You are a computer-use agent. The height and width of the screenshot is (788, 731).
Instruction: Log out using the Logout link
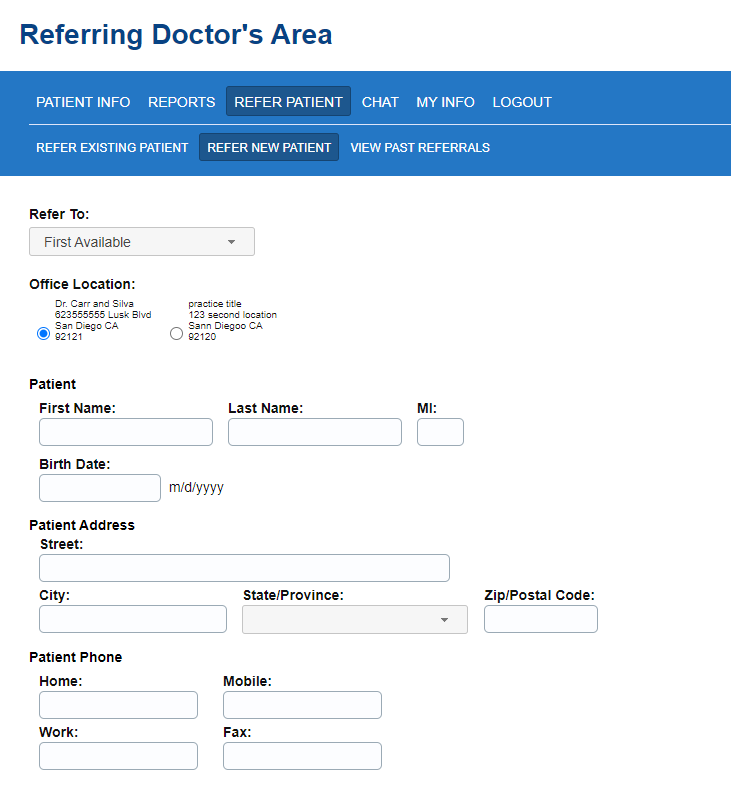click(522, 102)
